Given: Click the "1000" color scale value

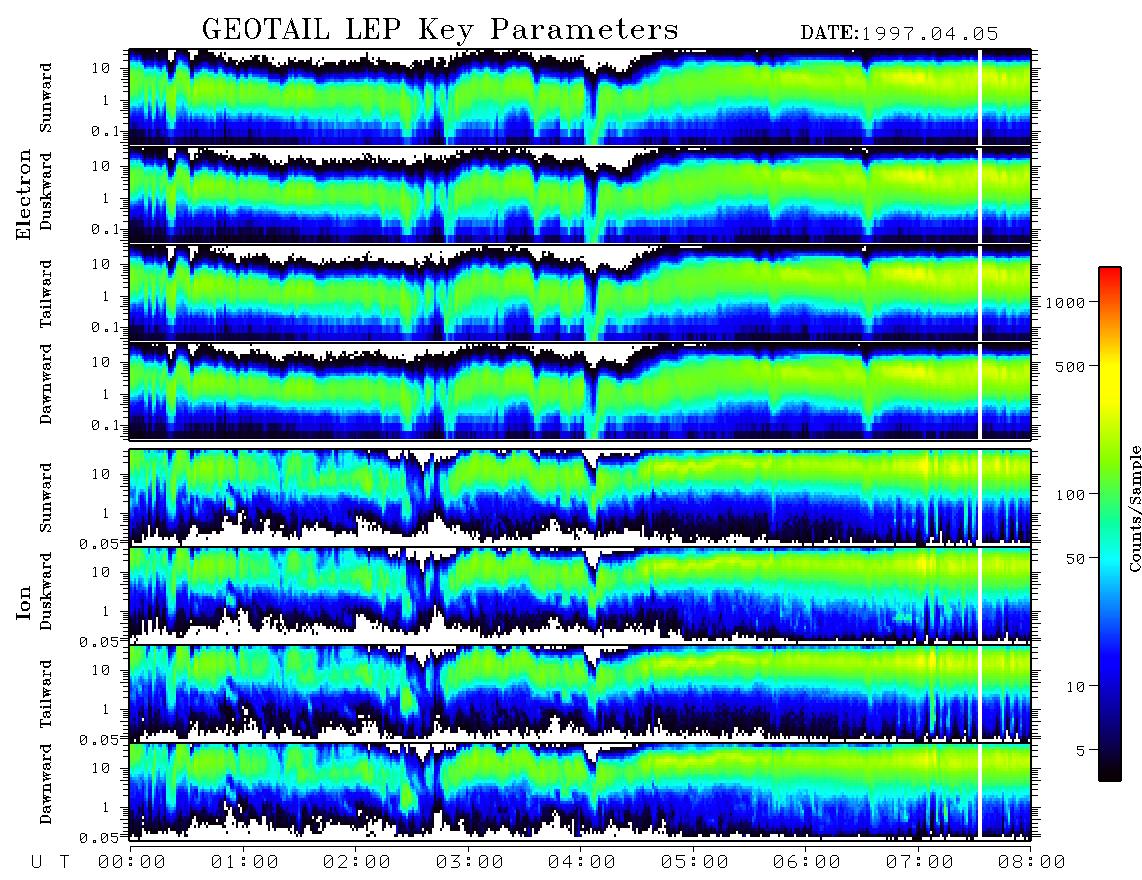Looking at the screenshot, I should (x=1065, y=302).
